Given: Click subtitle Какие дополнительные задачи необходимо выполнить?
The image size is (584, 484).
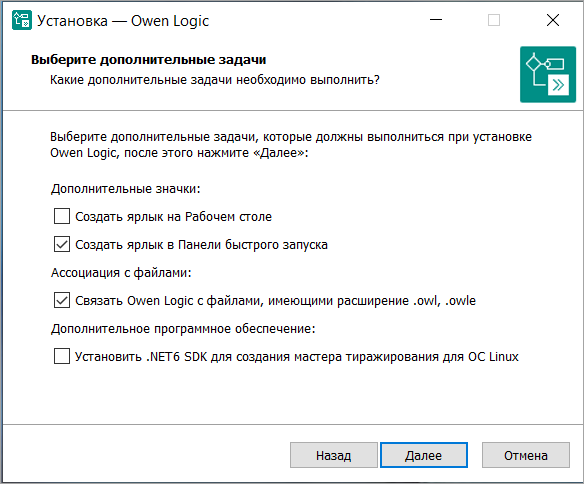Looking at the screenshot, I should click(215, 80).
